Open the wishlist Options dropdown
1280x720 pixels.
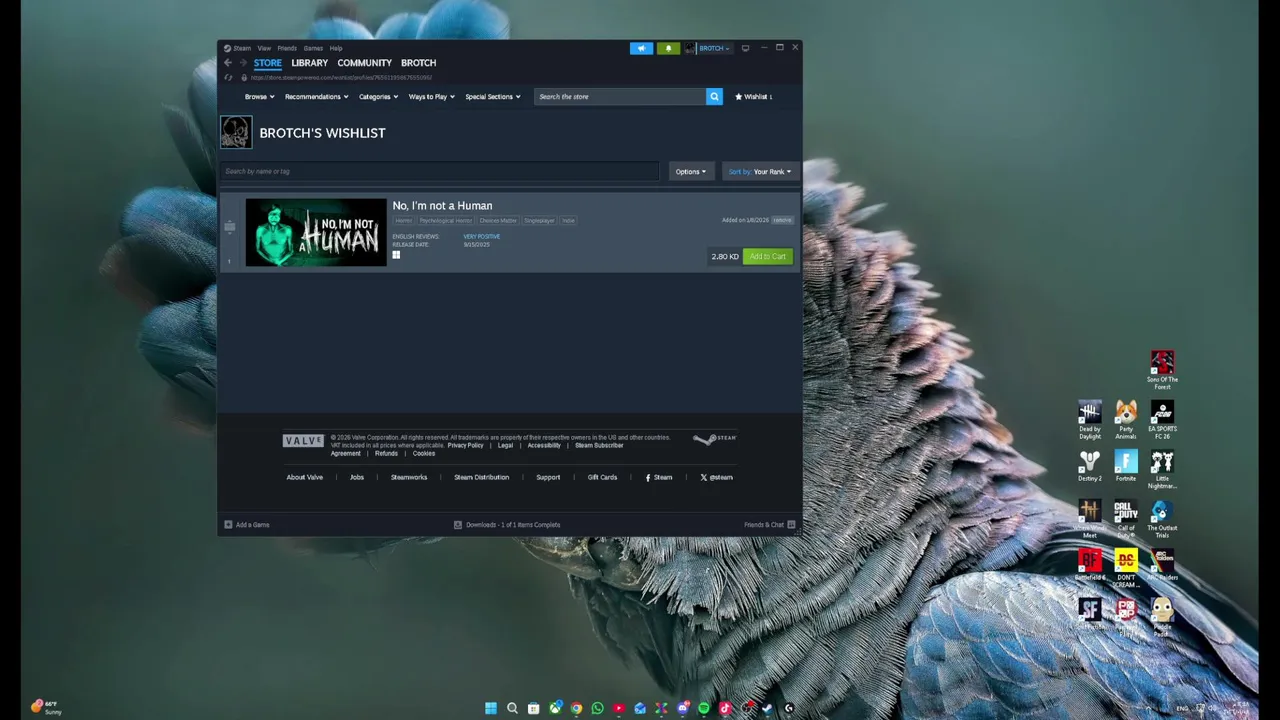pyautogui.click(x=690, y=172)
